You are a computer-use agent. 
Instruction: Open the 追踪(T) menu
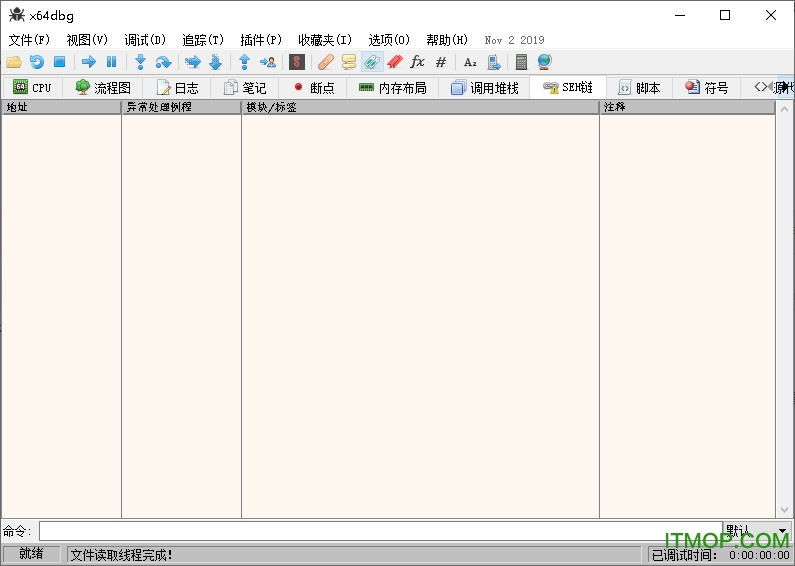pyautogui.click(x=203, y=40)
